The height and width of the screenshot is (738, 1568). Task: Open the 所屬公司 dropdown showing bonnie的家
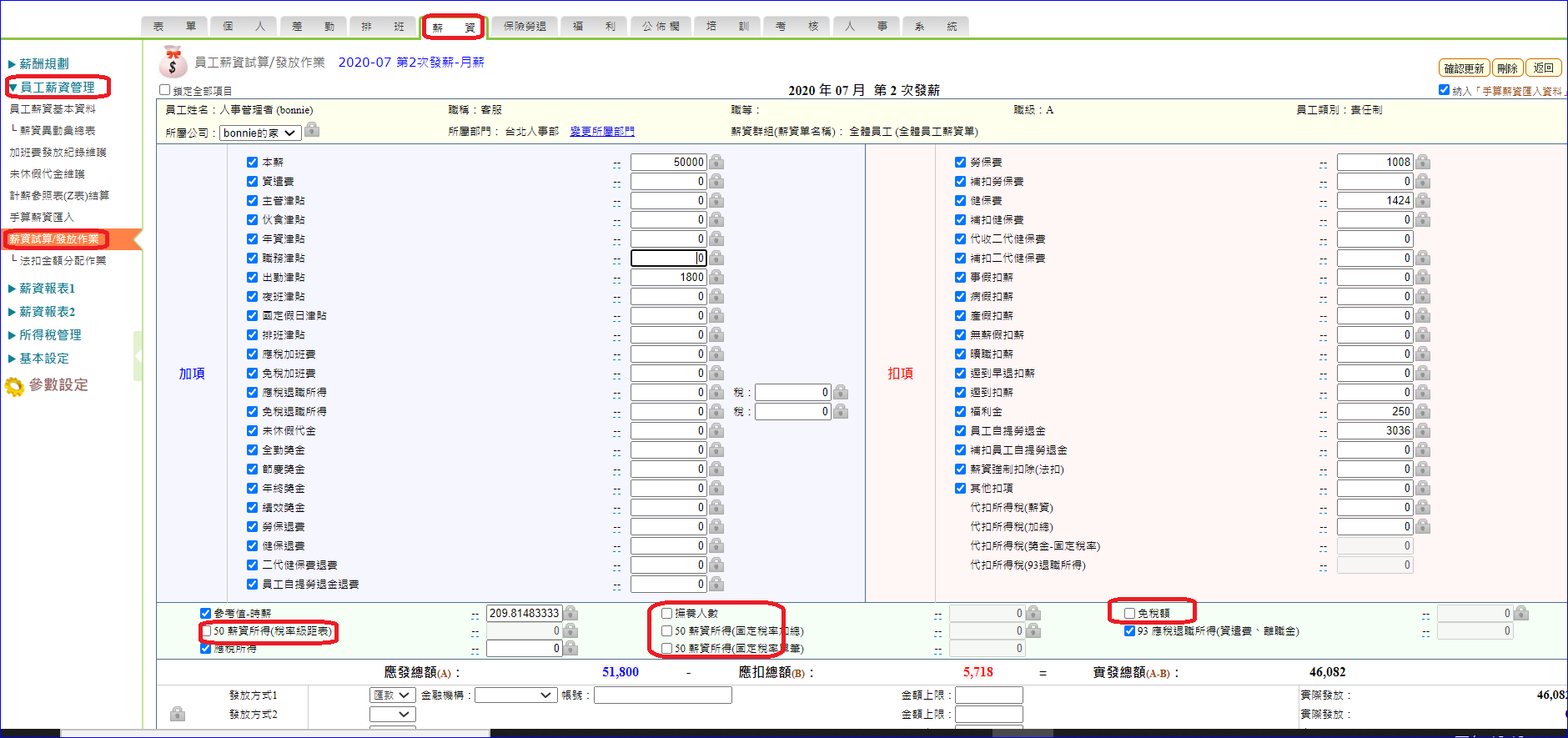click(259, 133)
